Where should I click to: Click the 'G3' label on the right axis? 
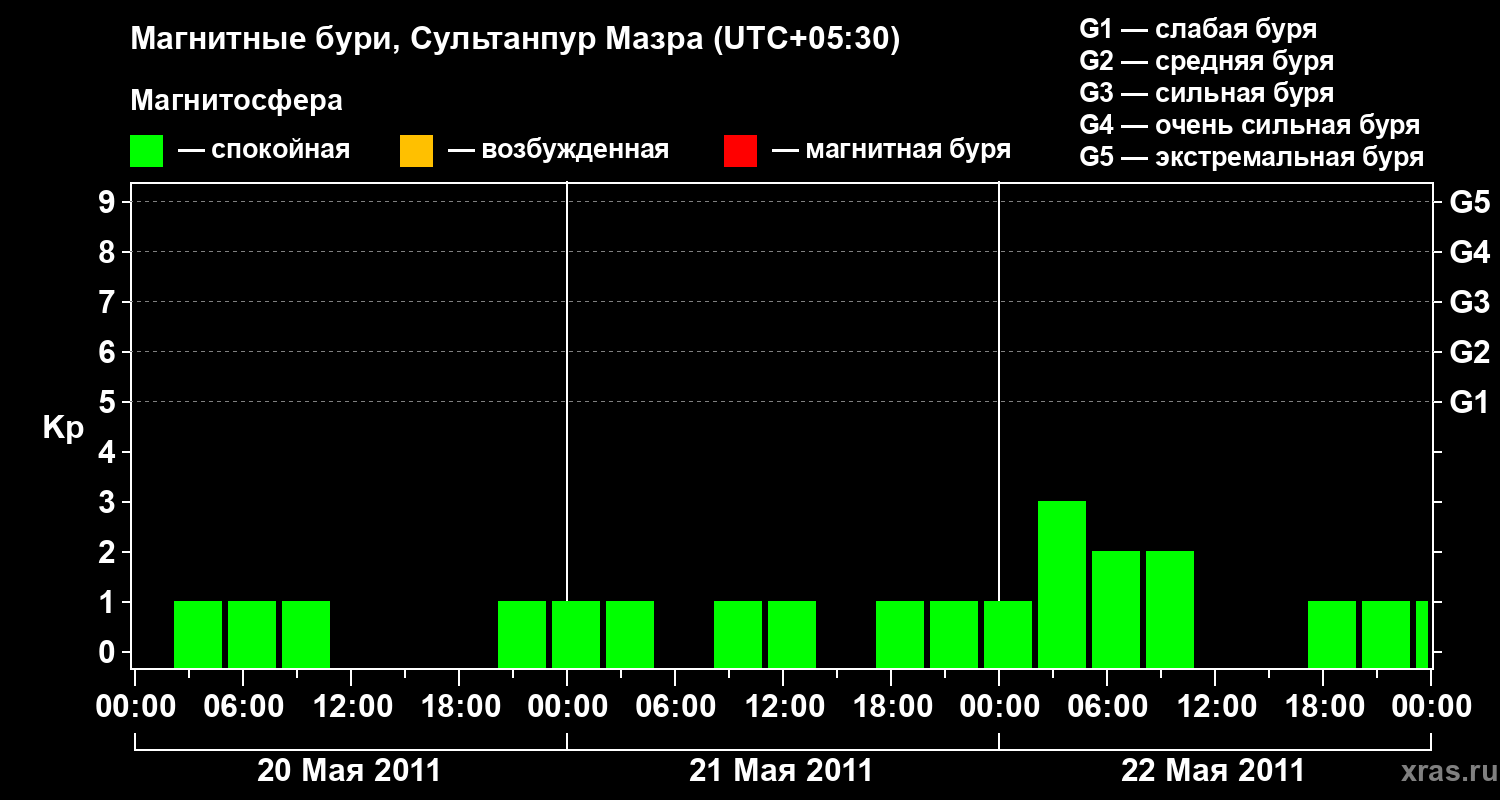pos(1470,302)
